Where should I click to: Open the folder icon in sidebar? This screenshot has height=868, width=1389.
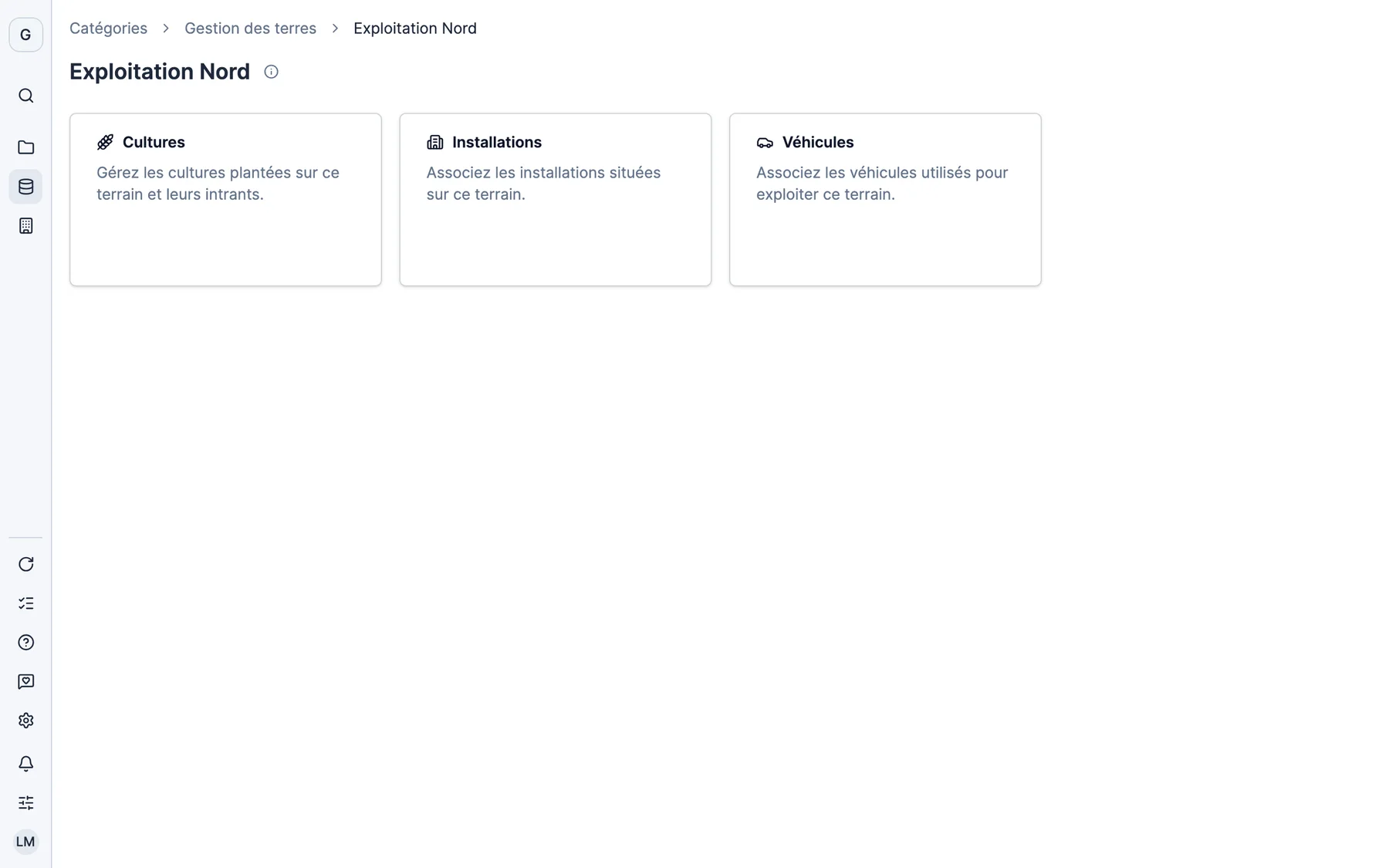(25, 147)
